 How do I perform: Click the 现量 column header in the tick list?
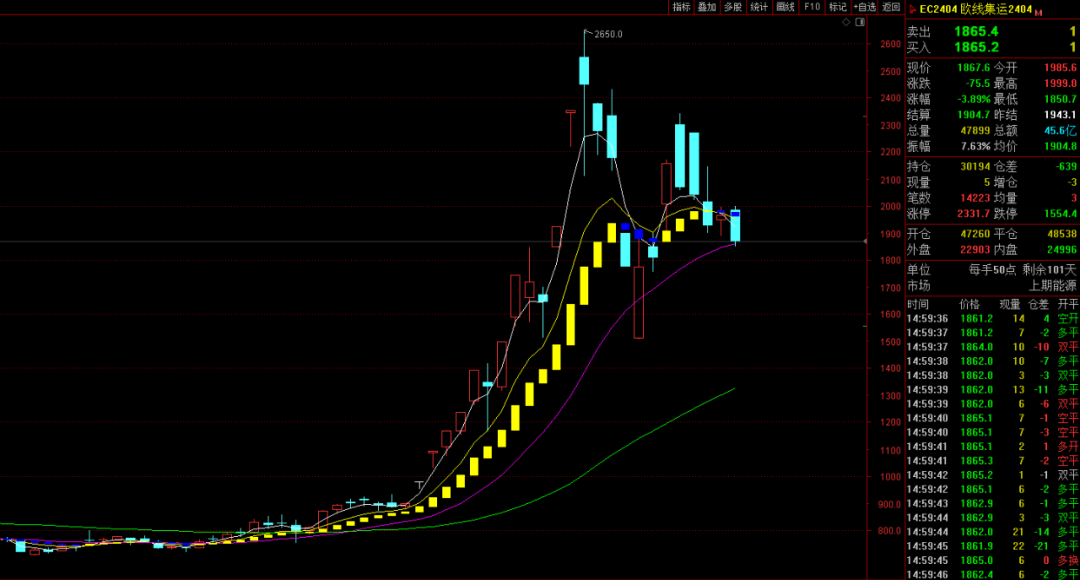(1009, 304)
